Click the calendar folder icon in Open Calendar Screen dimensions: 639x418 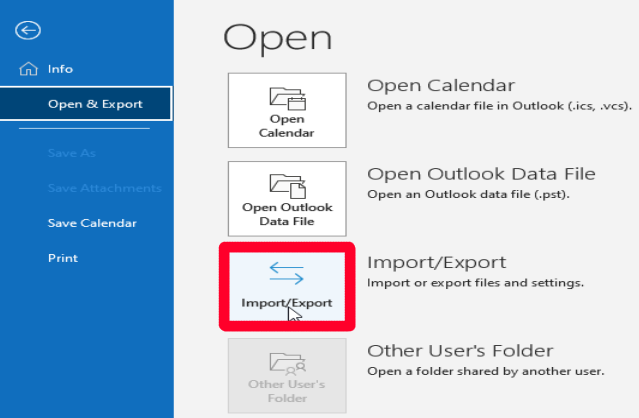pyautogui.click(x=286, y=97)
